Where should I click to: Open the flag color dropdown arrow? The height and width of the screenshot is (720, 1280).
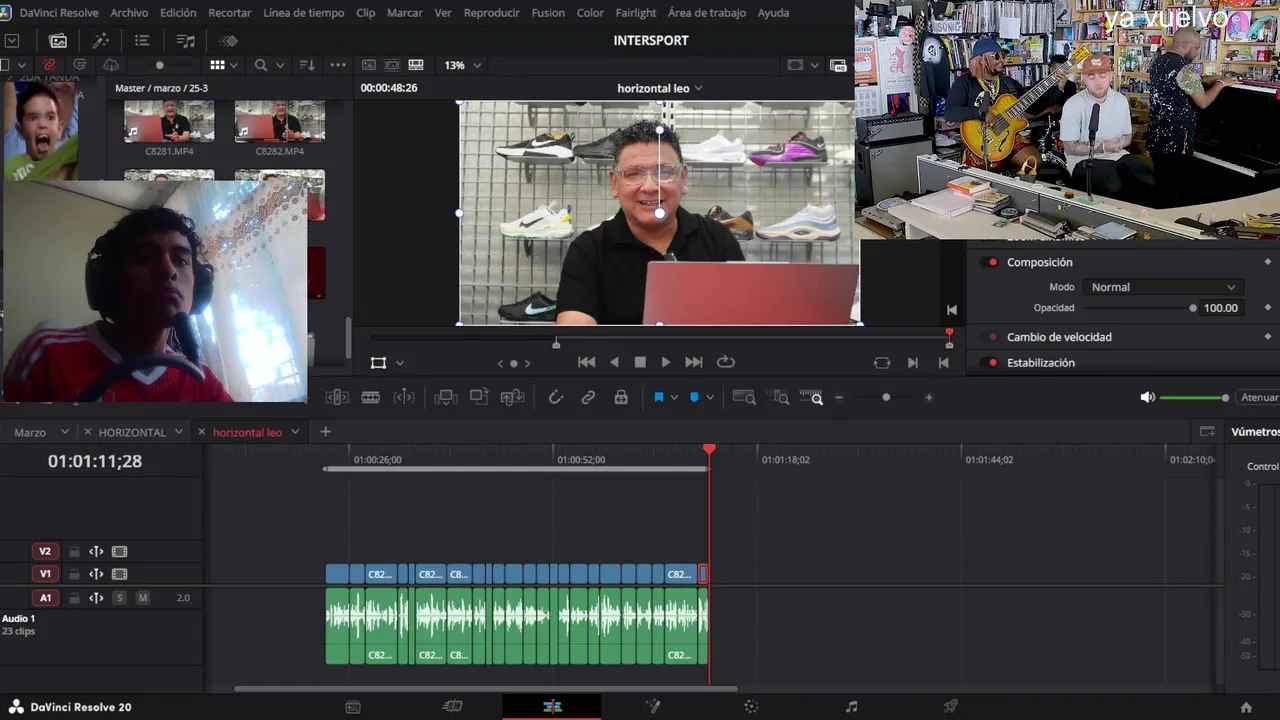click(x=674, y=397)
